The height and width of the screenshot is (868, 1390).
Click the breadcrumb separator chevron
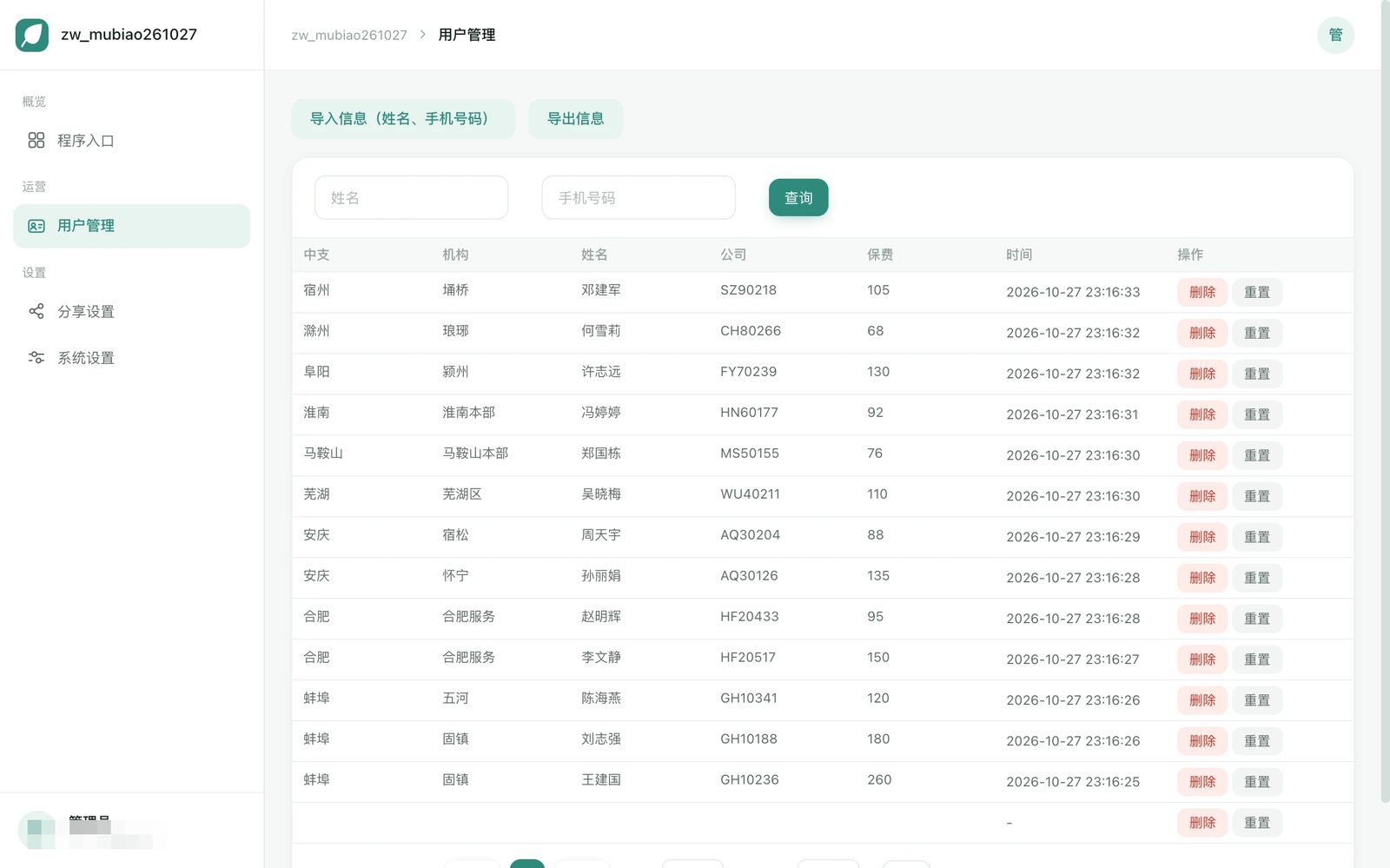point(422,35)
